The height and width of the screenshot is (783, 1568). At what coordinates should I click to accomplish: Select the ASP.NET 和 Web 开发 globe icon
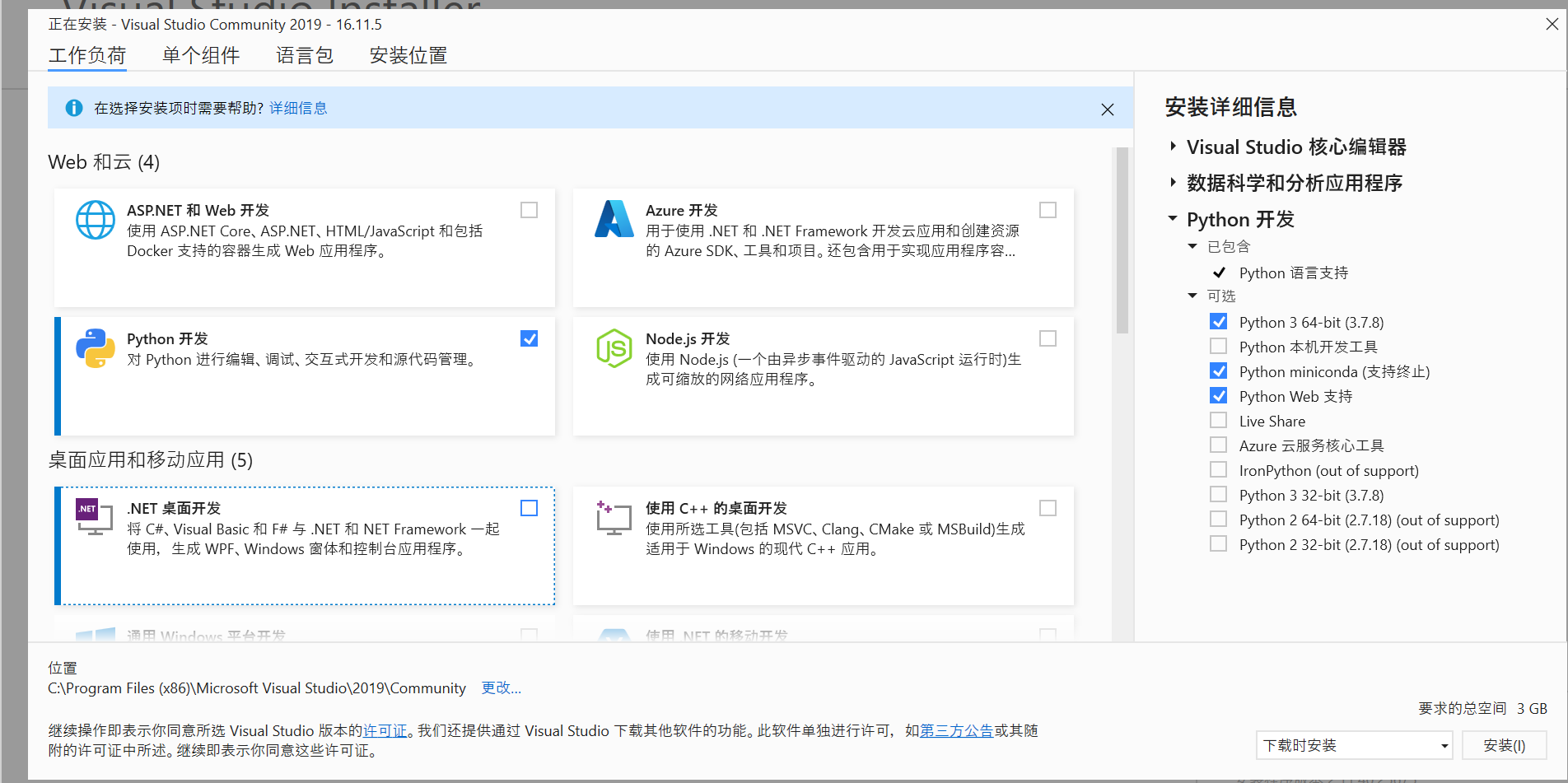[95, 220]
